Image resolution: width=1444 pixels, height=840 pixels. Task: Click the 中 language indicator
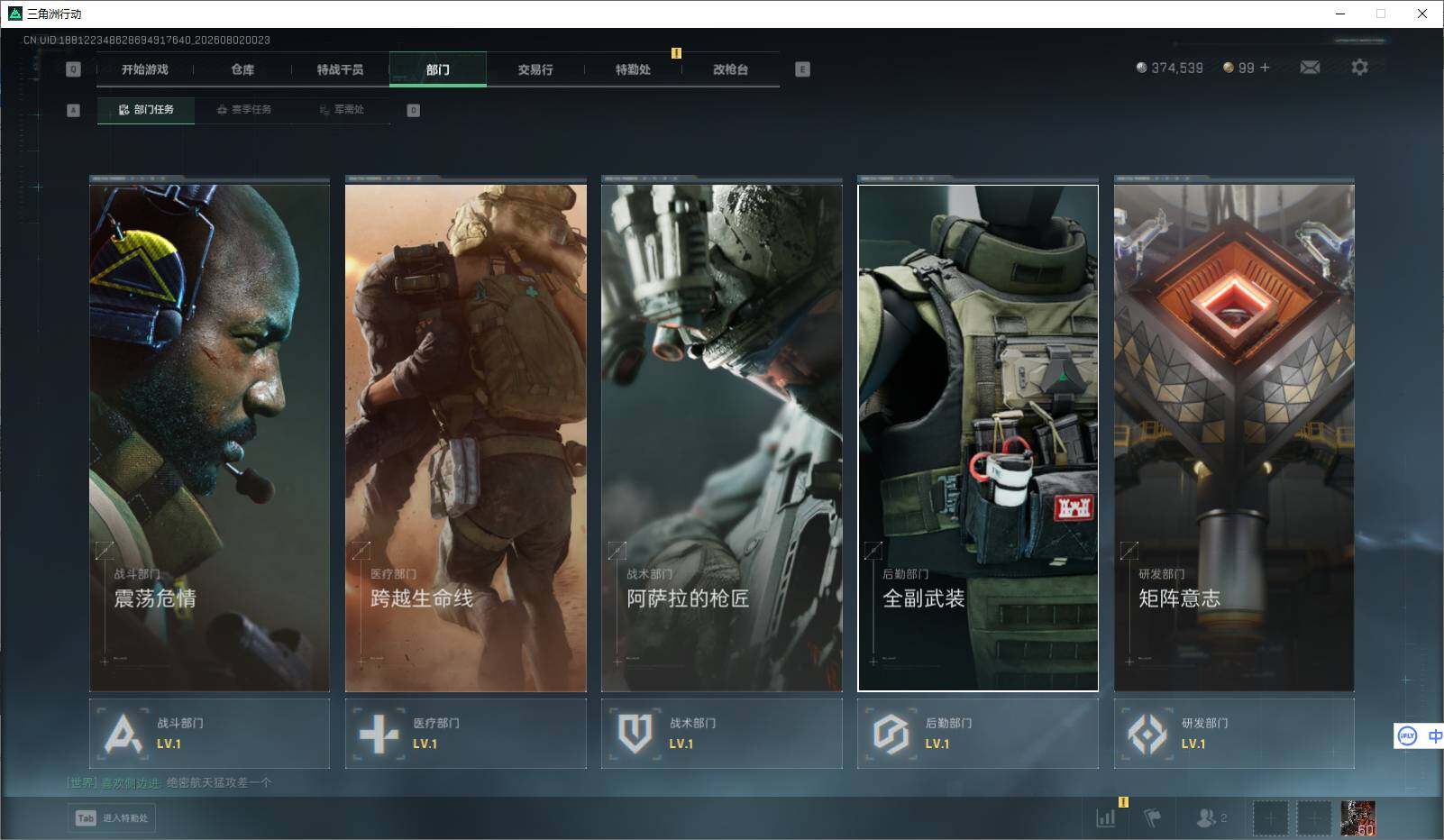(1434, 735)
